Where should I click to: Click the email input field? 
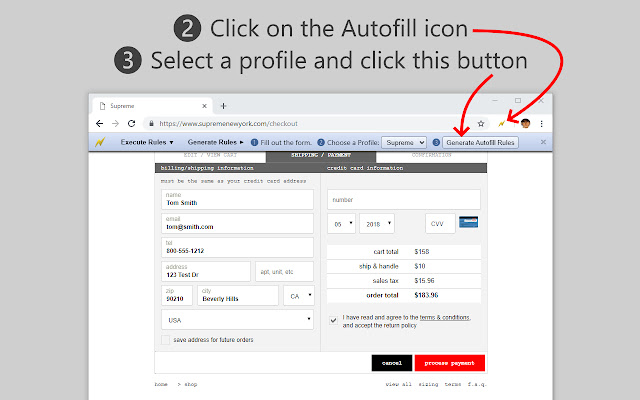point(237,223)
